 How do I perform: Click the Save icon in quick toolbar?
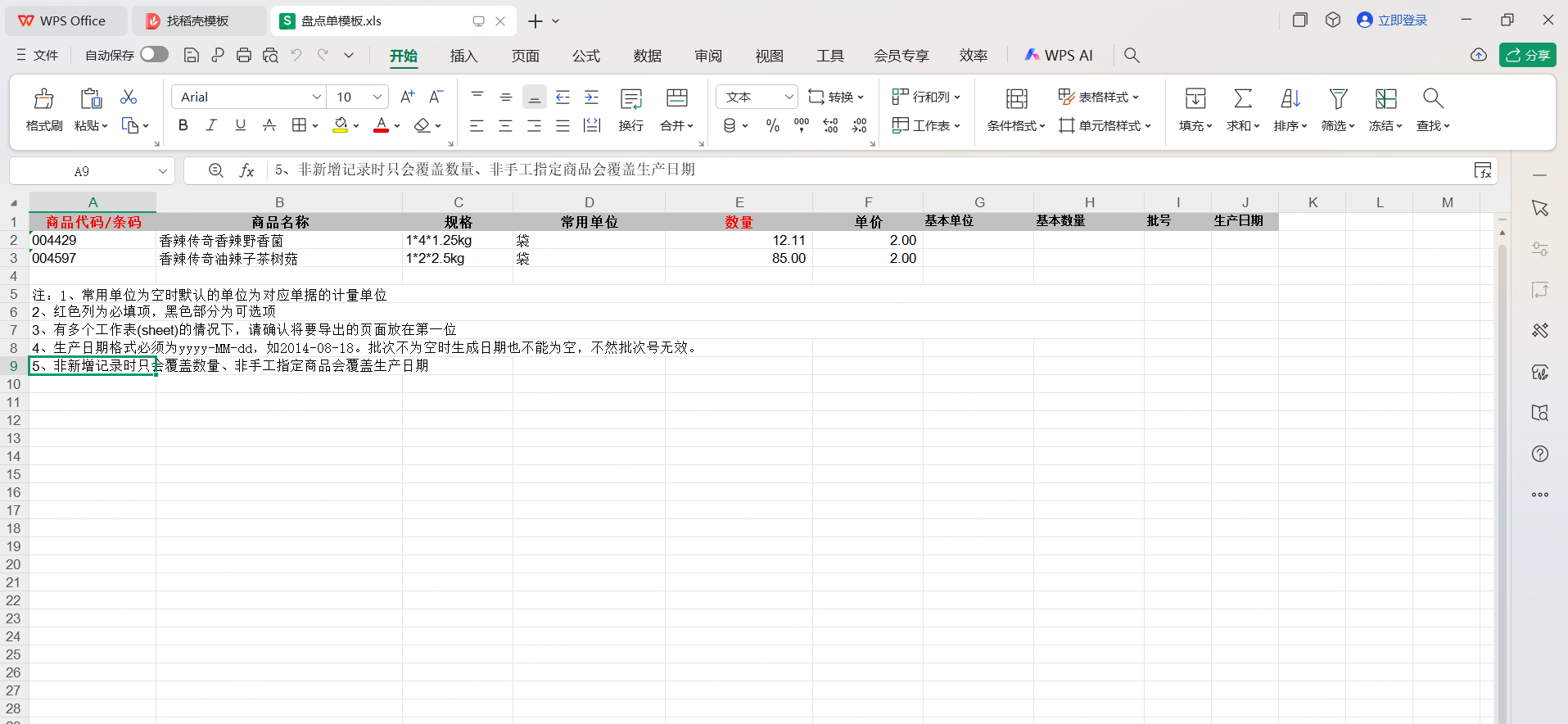click(x=192, y=55)
